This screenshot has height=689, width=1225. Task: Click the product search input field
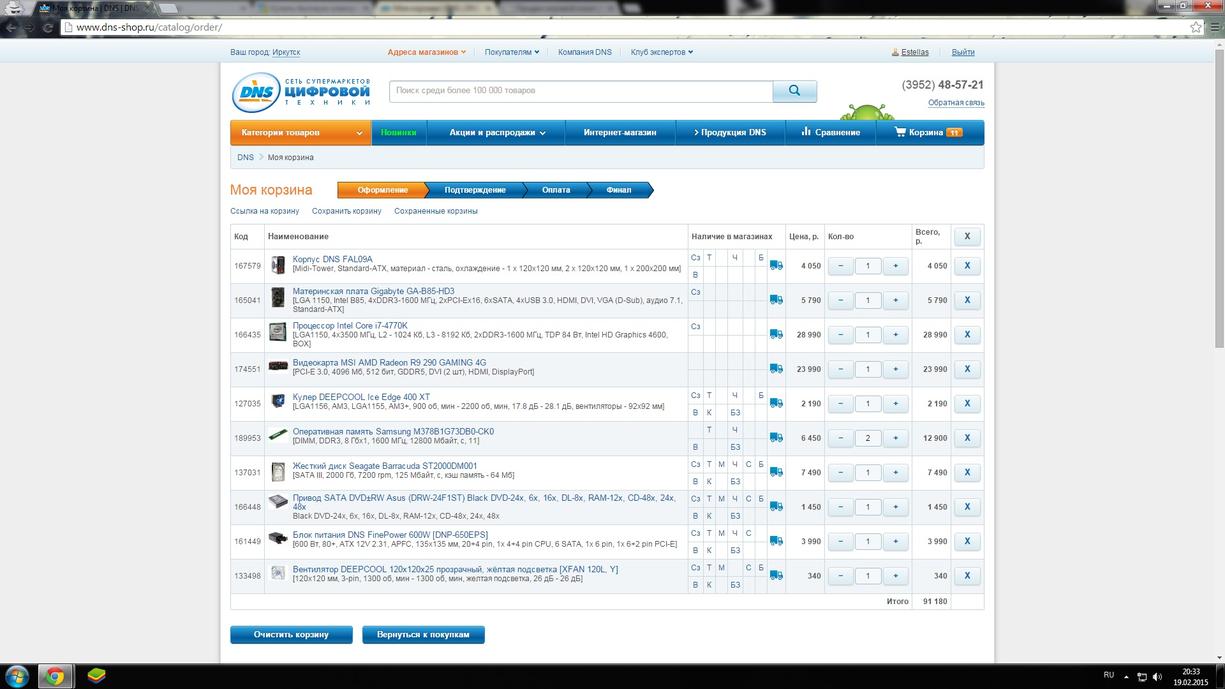[x=581, y=91]
